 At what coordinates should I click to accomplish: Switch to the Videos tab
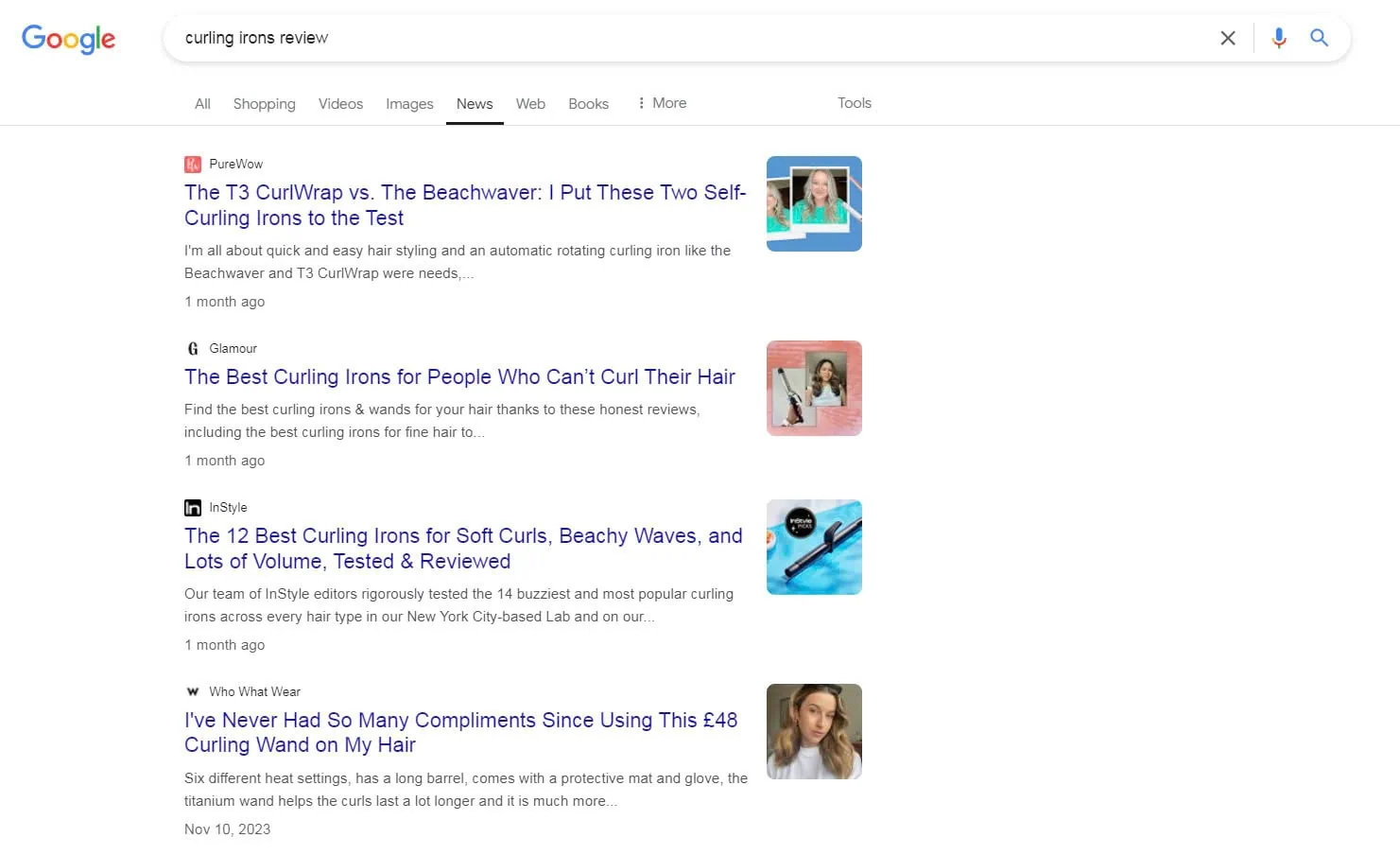[x=340, y=104]
